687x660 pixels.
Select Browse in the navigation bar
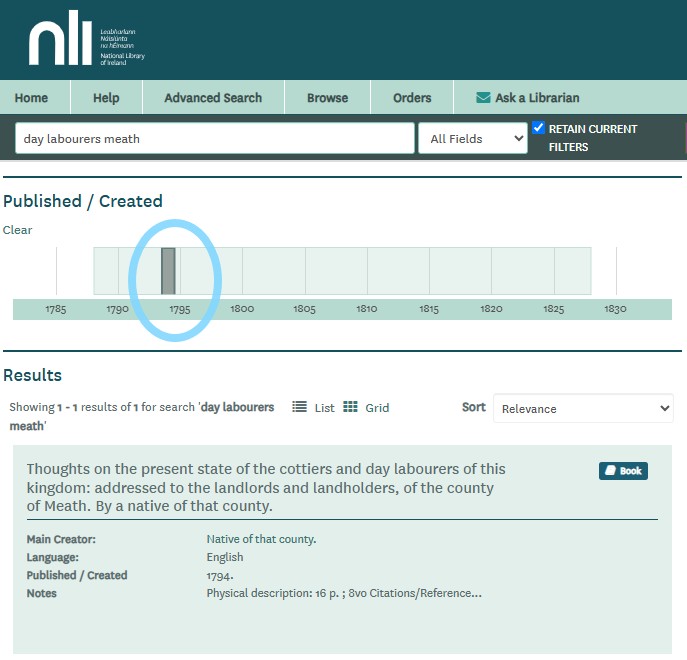pos(327,98)
